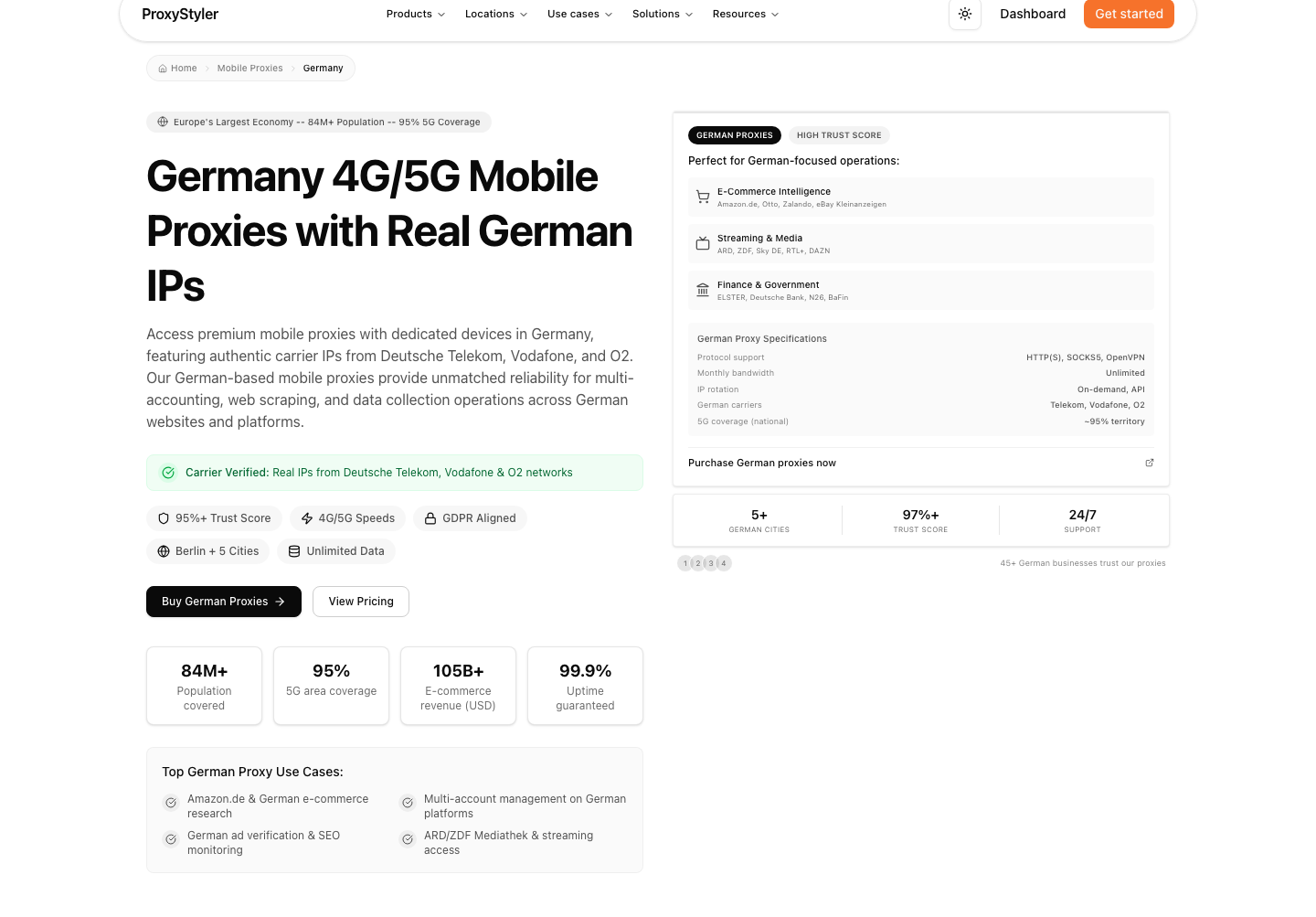Screen dimensions: 1316x917
Task: Open the external link icon next to Purchase German proxies
Action: pyautogui.click(x=1150, y=463)
